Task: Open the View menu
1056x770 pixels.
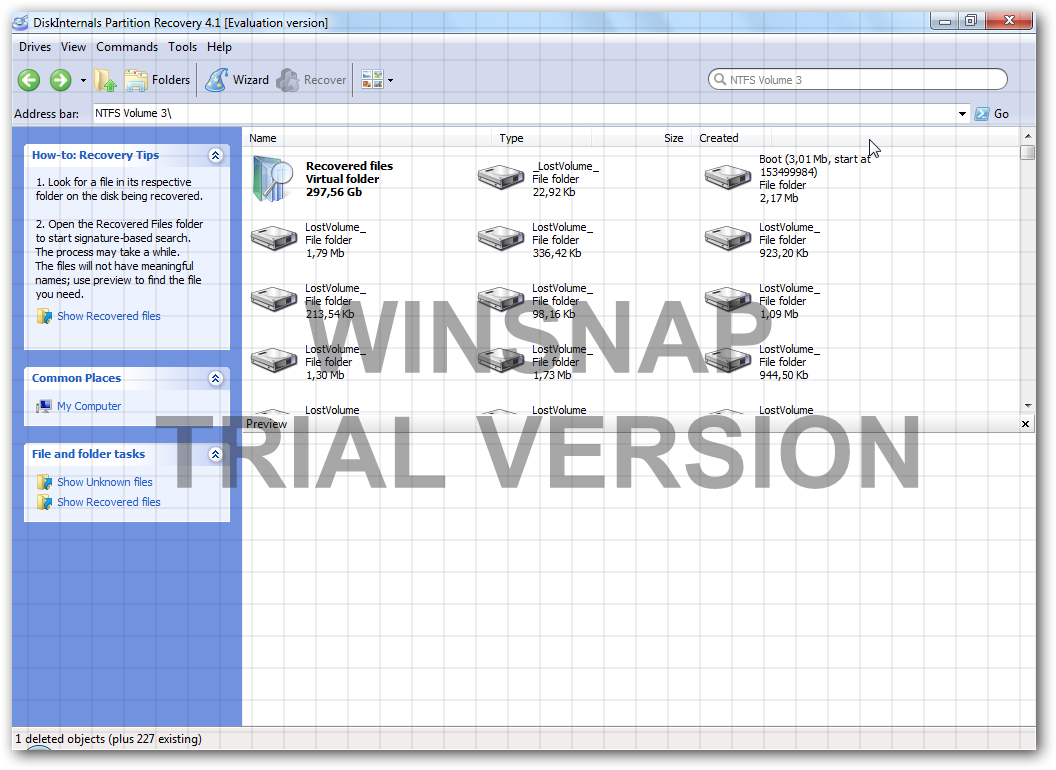Action: click(x=73, y=46)
